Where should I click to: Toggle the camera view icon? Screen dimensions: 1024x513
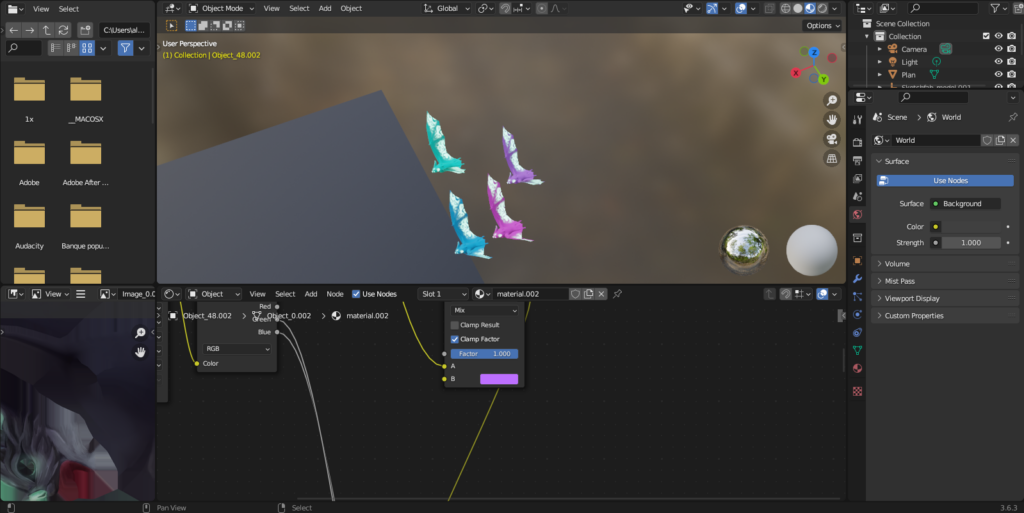831,139
